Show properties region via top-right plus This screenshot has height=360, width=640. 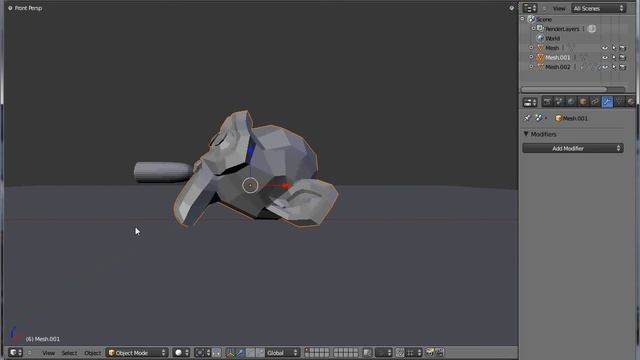(x=511, y=8)
